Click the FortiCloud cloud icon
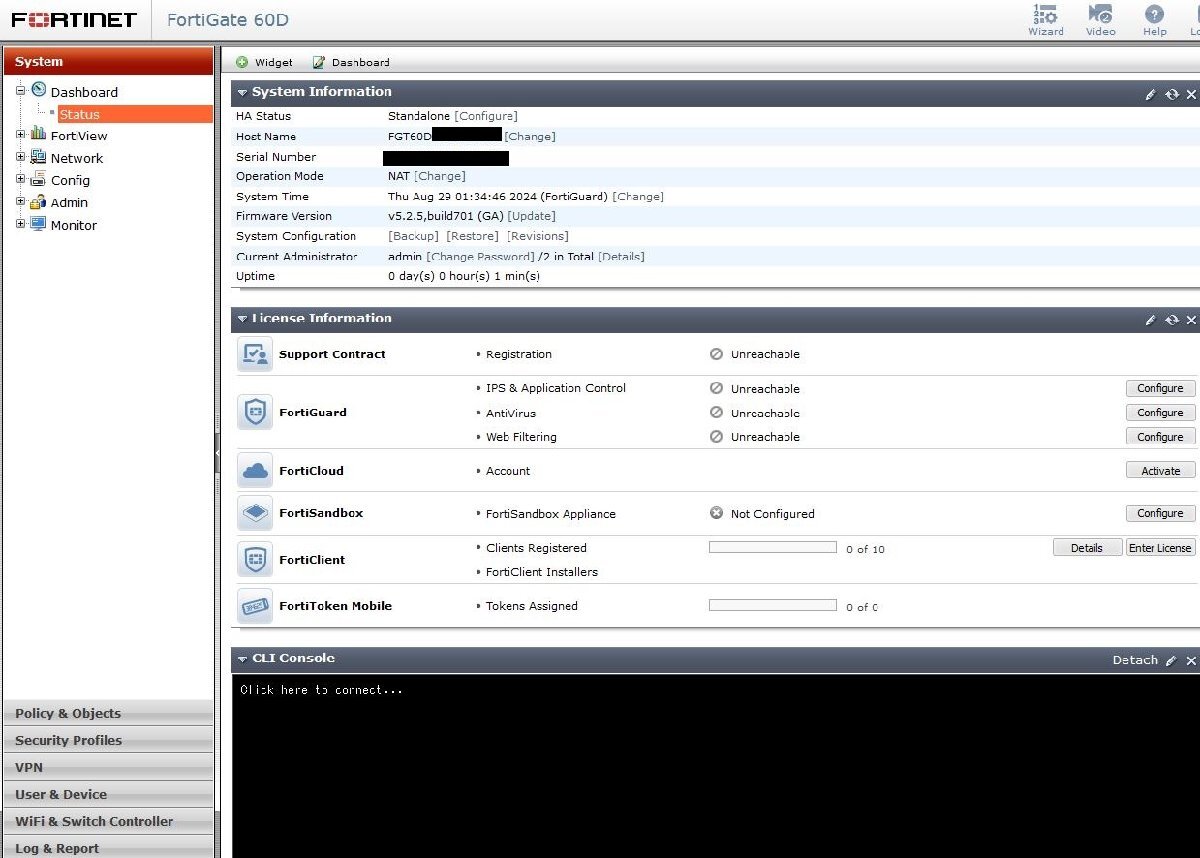Viewport: 1200px width, 858px height. (255, 471)
